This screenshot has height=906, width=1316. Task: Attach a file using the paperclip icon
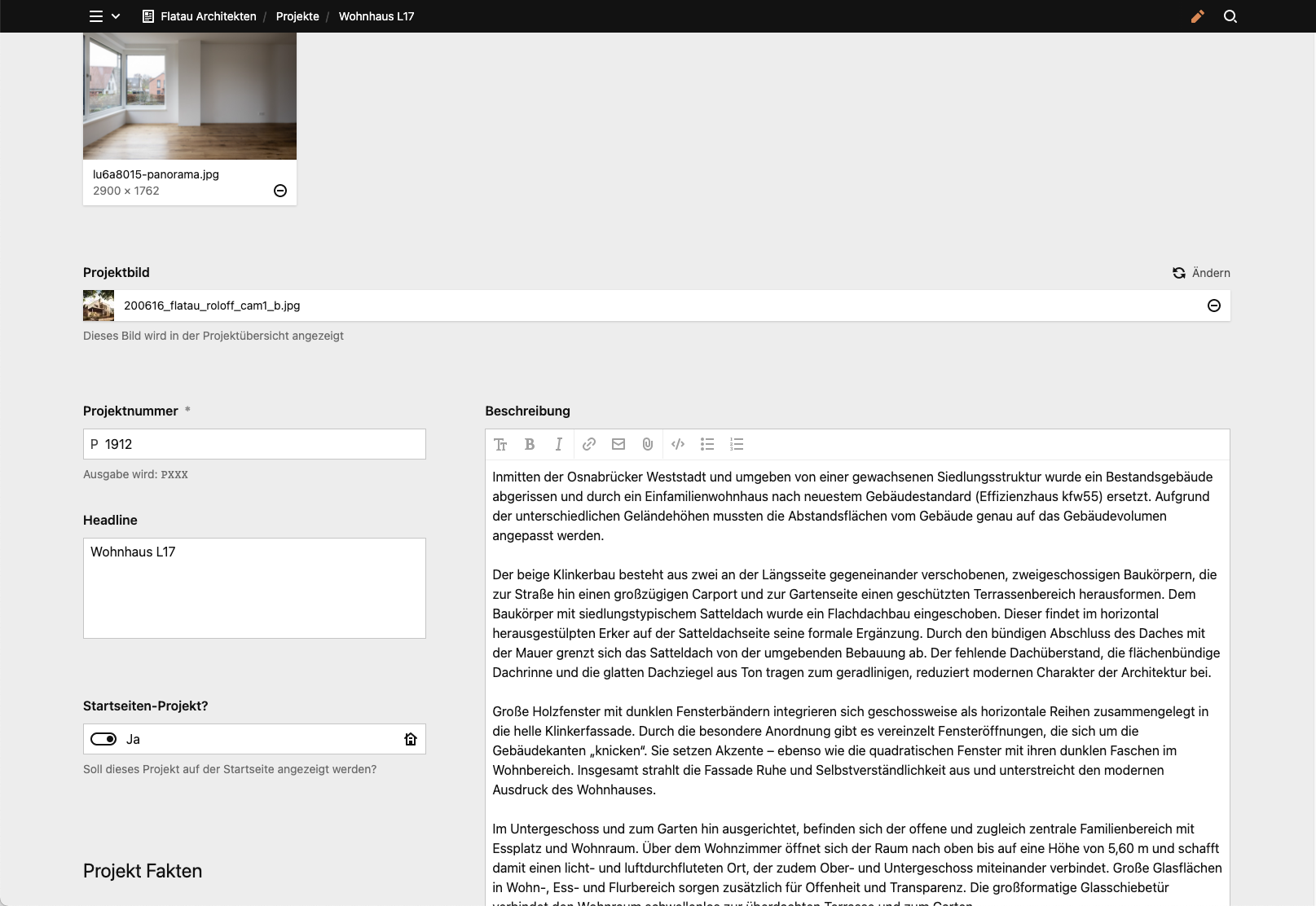pos(647,444)
